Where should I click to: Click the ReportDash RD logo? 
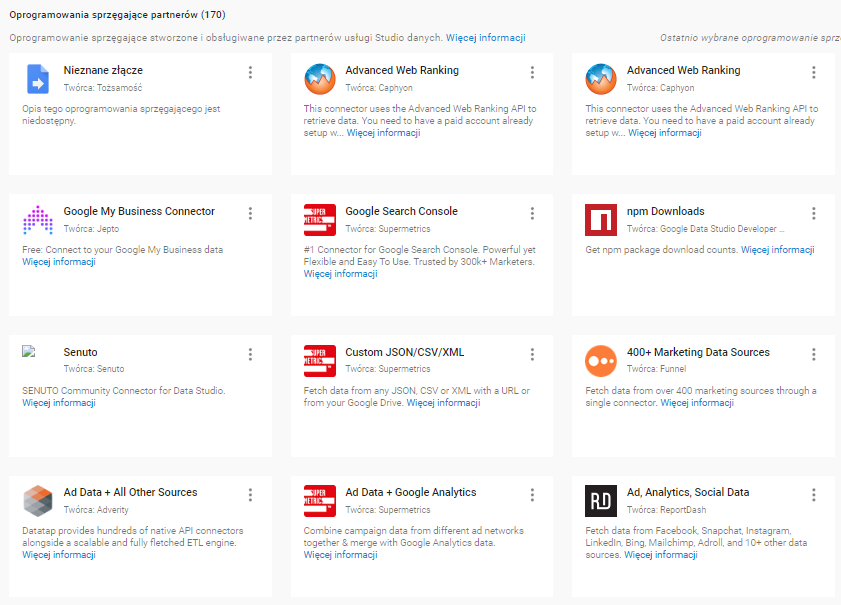point(601,500)
